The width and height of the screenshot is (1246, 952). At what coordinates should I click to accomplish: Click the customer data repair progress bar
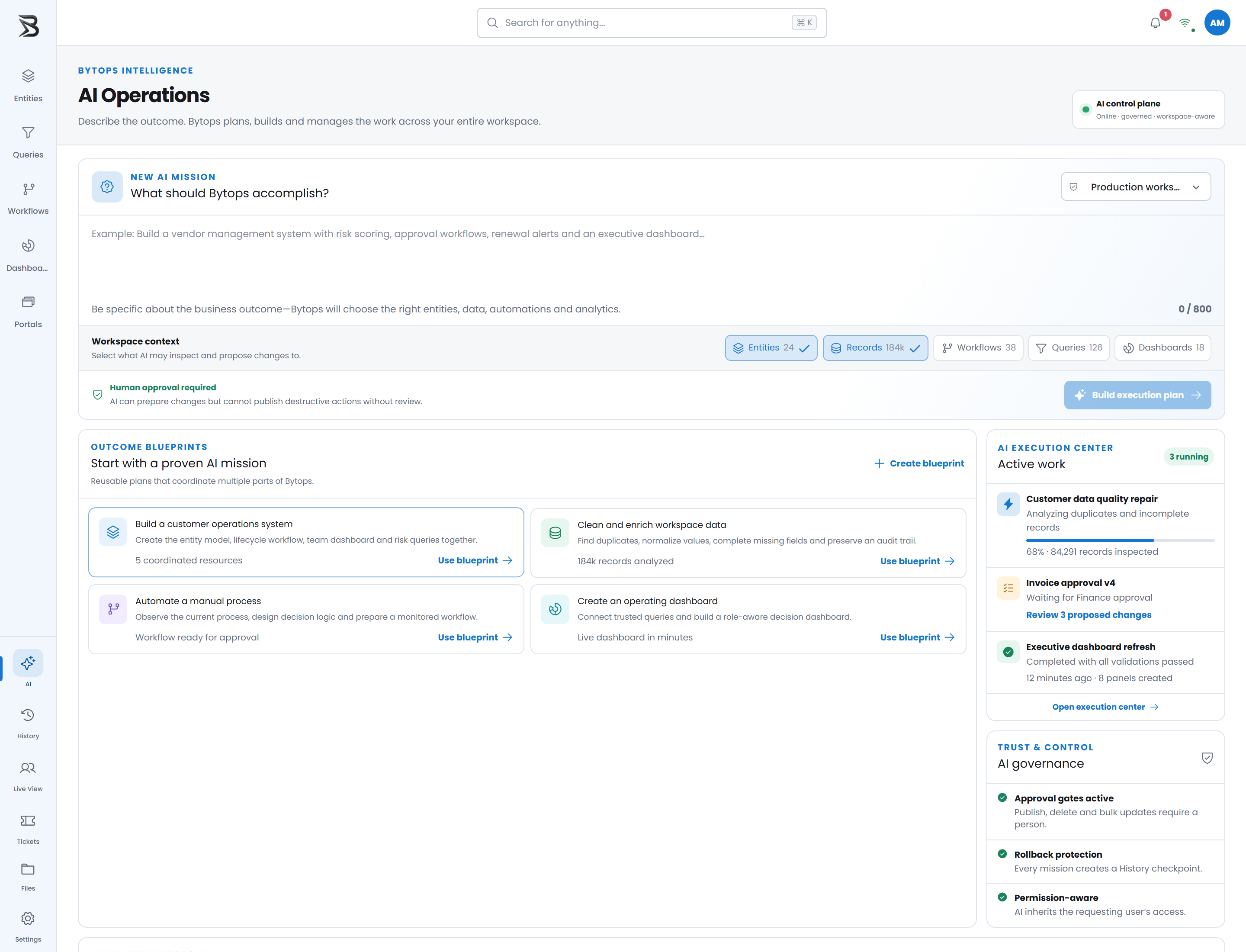(x=1120, y=540)
